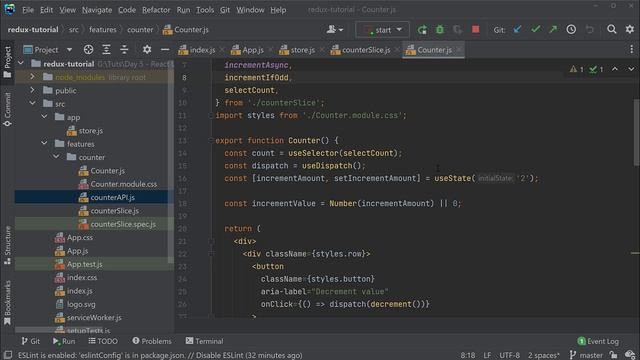Viewport: 640px width, 360px height.
Task: Open the Git tool window button
Action: point(31,341)
